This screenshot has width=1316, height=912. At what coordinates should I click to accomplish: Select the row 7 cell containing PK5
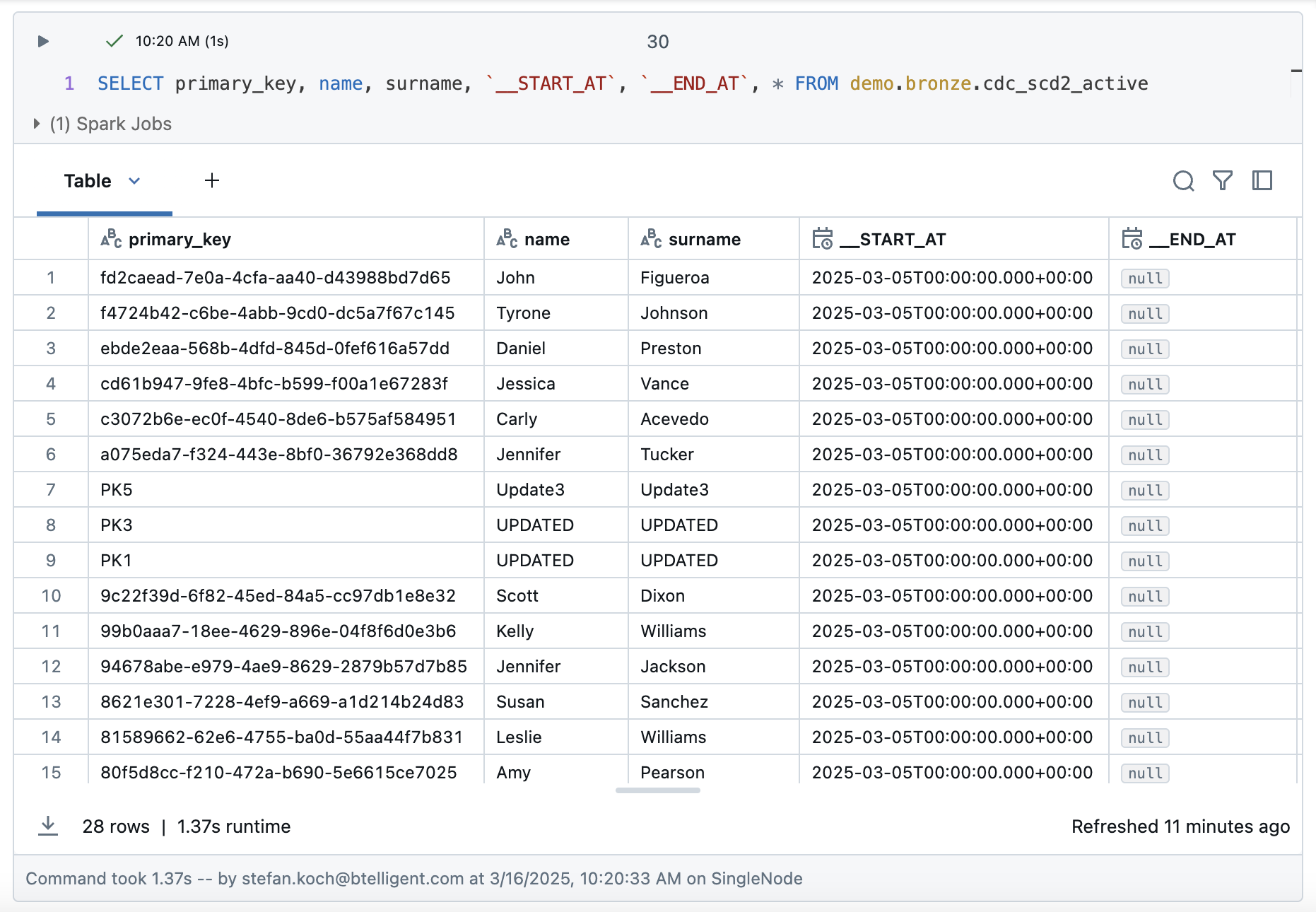tap(117, 490)
